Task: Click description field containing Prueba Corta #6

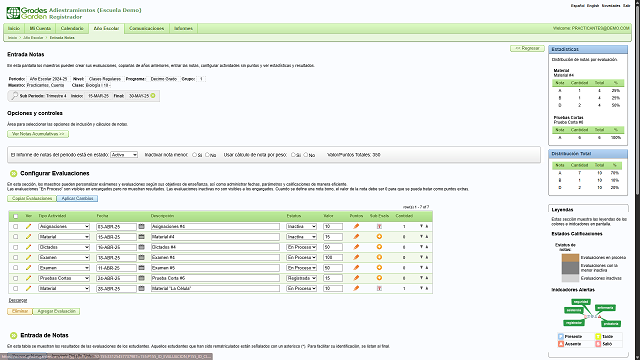Action: [x=215, y=278]
